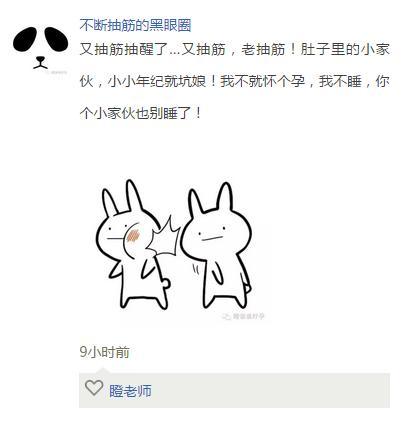Image resolution: width=412 pixels, height=421 pixels.
Task: Select the post's first line starting 又抽筋抽醒了
Action: pos(234,50)
